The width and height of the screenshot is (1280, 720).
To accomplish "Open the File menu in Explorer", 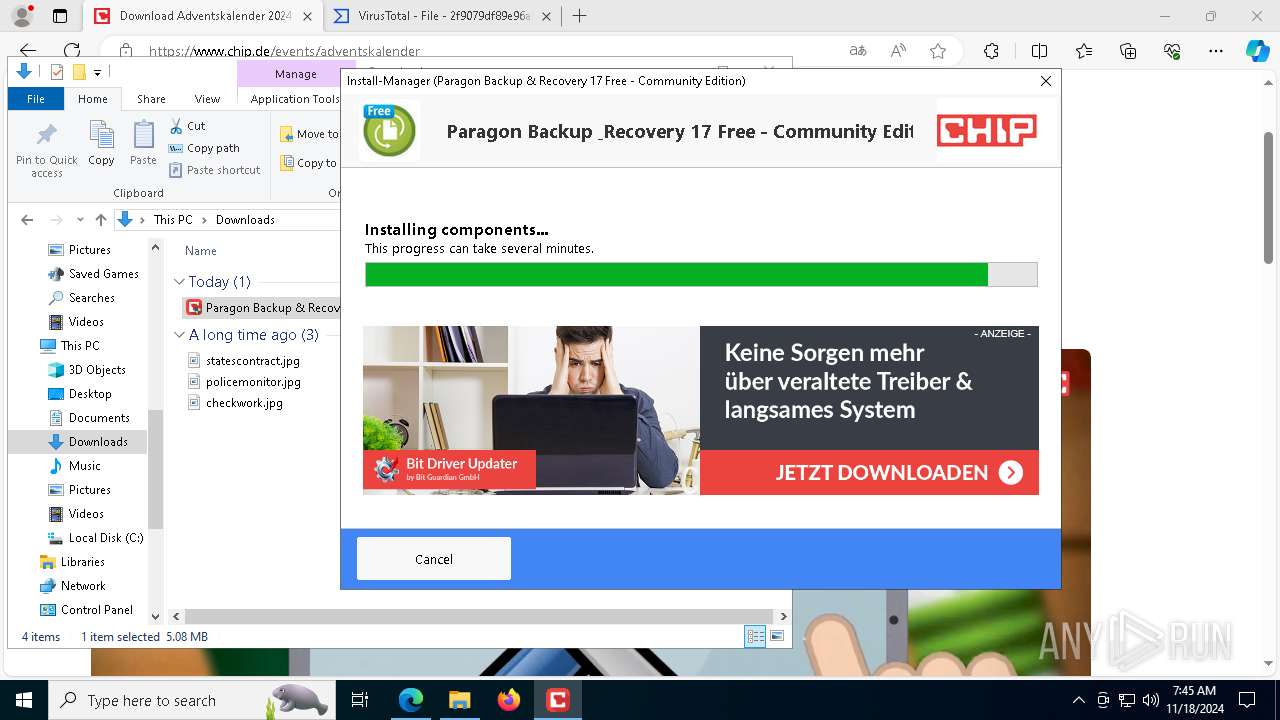I will click(36, 99).
